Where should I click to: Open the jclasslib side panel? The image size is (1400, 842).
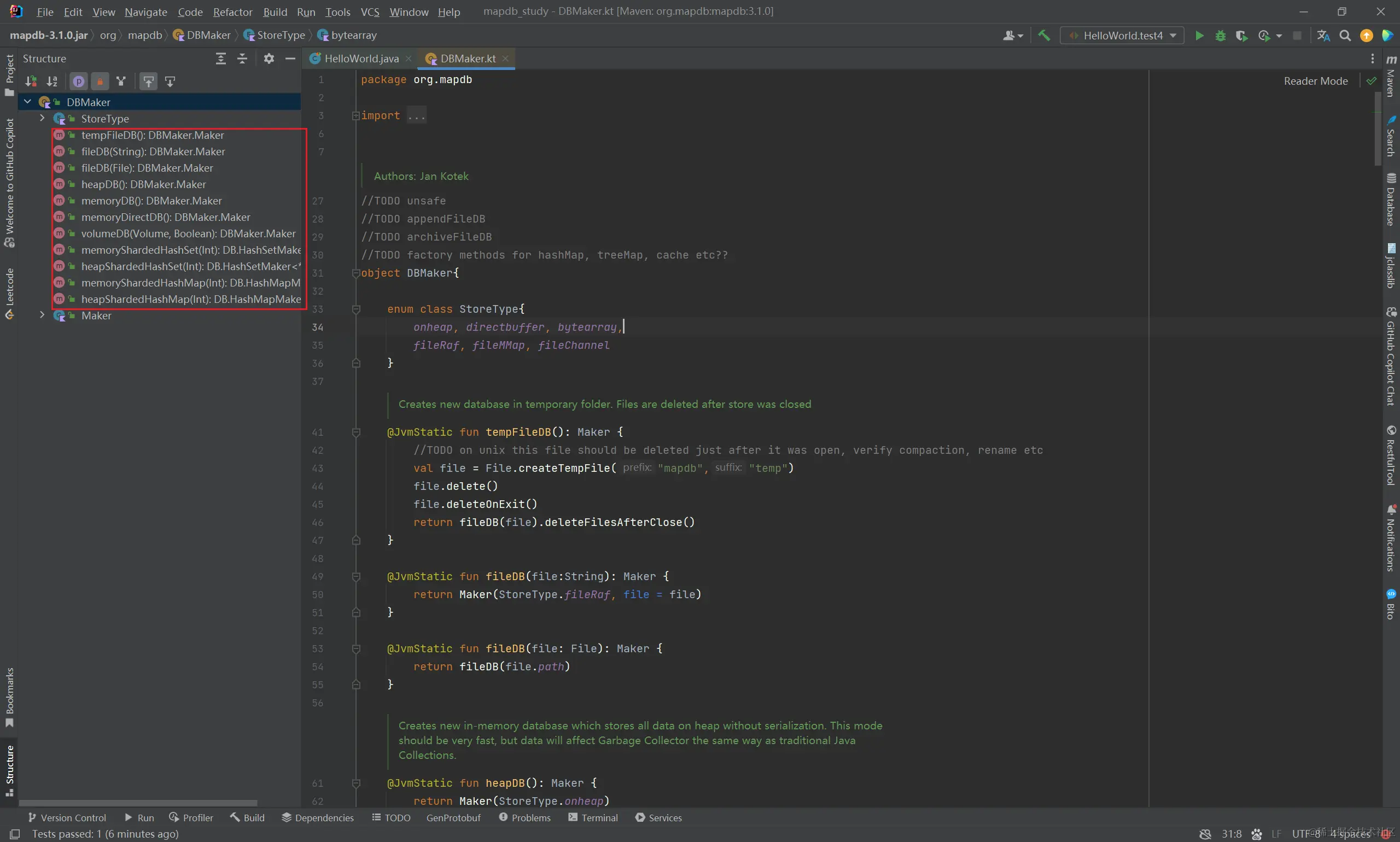click(x=1391, y=265)
